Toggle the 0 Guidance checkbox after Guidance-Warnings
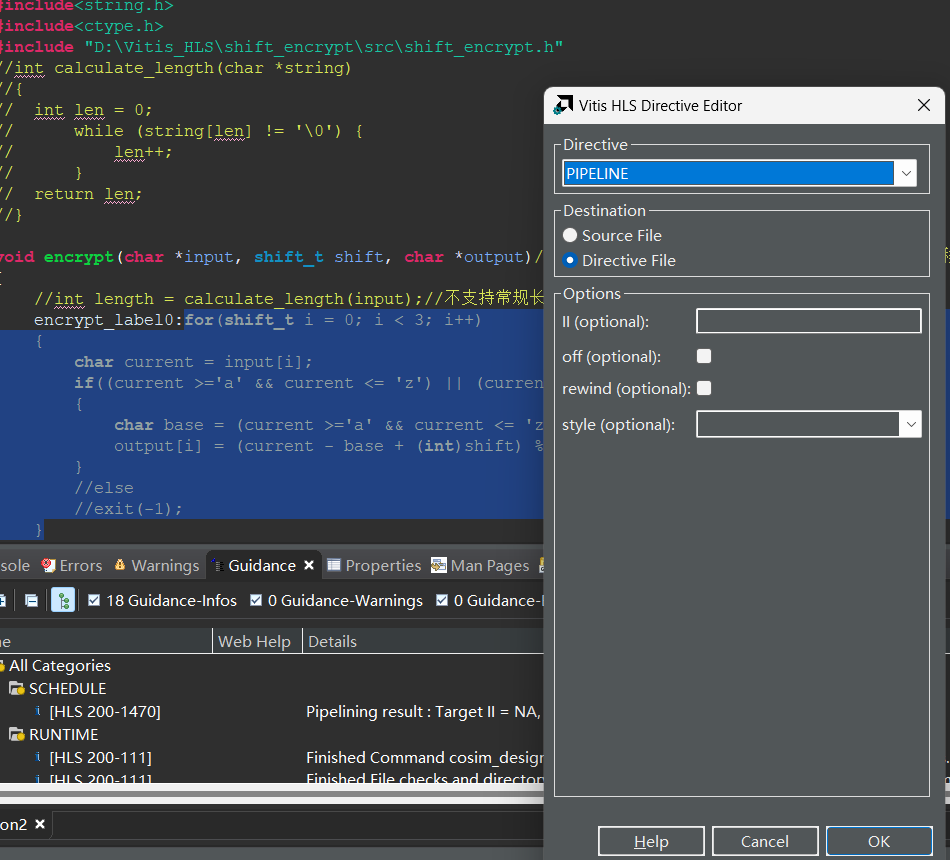Screen dimensions: 950x860 442,600
